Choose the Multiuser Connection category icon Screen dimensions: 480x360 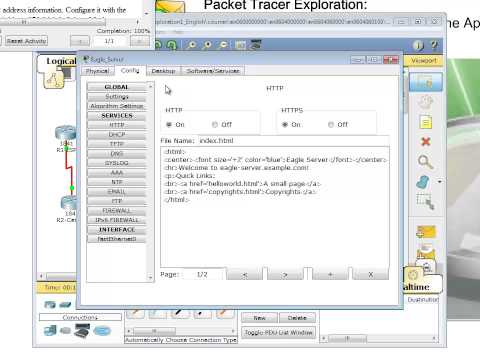tap(66, 330)
